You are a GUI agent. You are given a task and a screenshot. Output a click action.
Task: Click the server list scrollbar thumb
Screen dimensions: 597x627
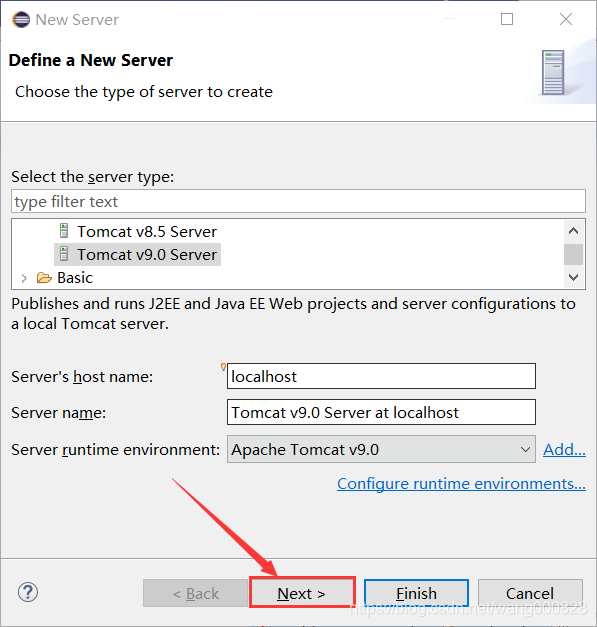tap(573, 254)
